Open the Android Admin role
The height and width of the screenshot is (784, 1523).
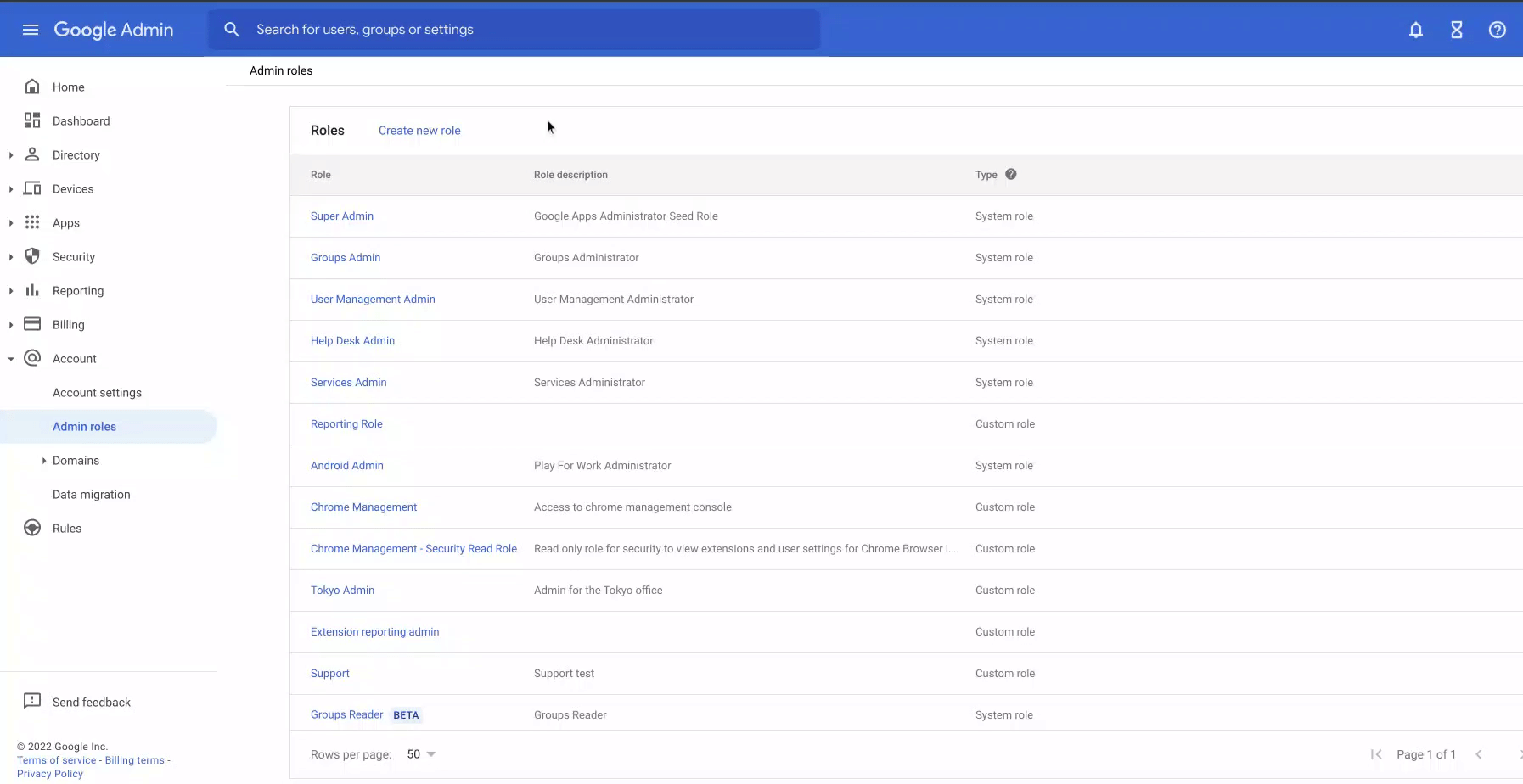[x=346, y=466]
